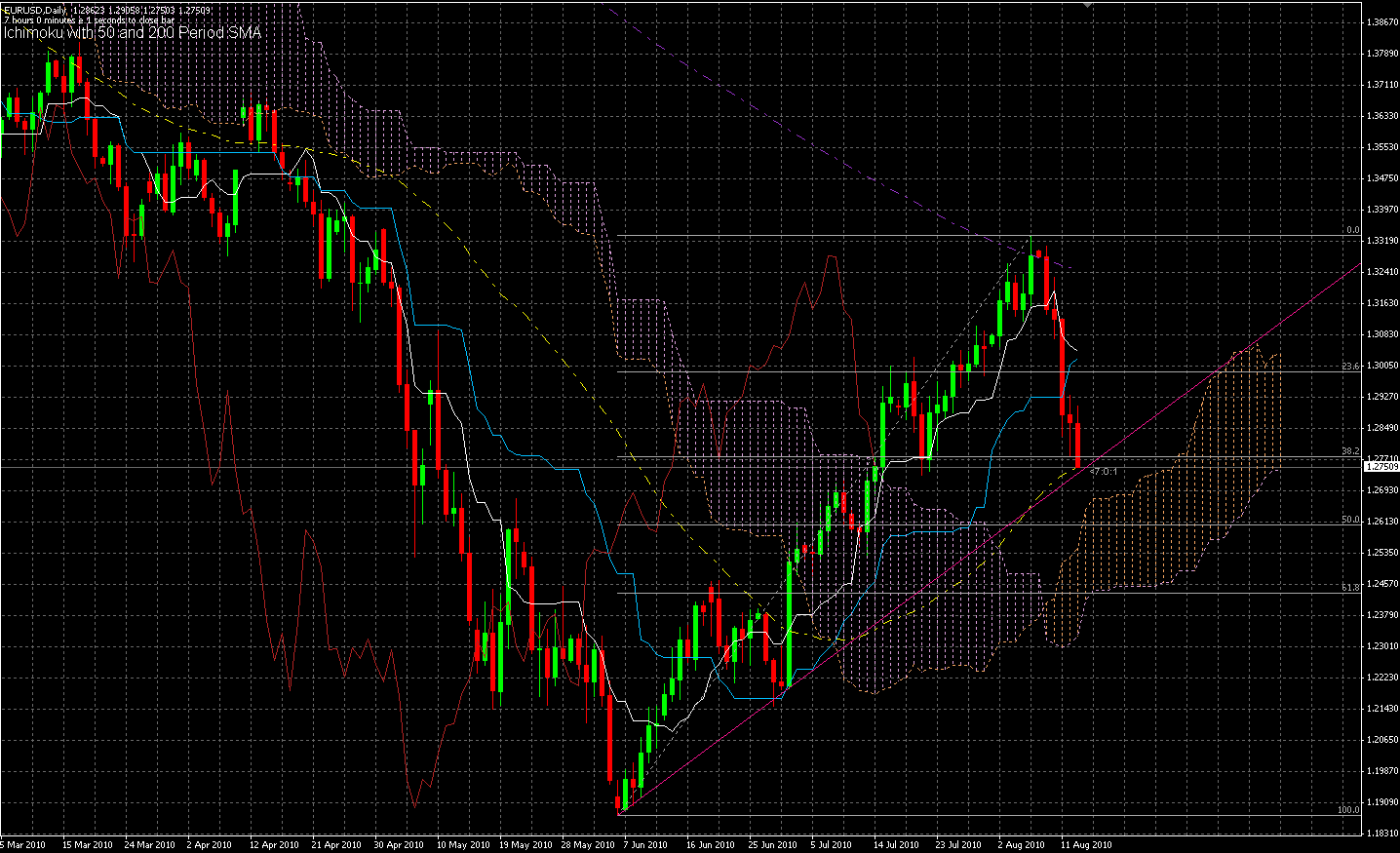The width and height of the screenshot is (1400, 853).
Task: Select the Fibonacci 61.8 level label
Action: [x=1350, y=588]
